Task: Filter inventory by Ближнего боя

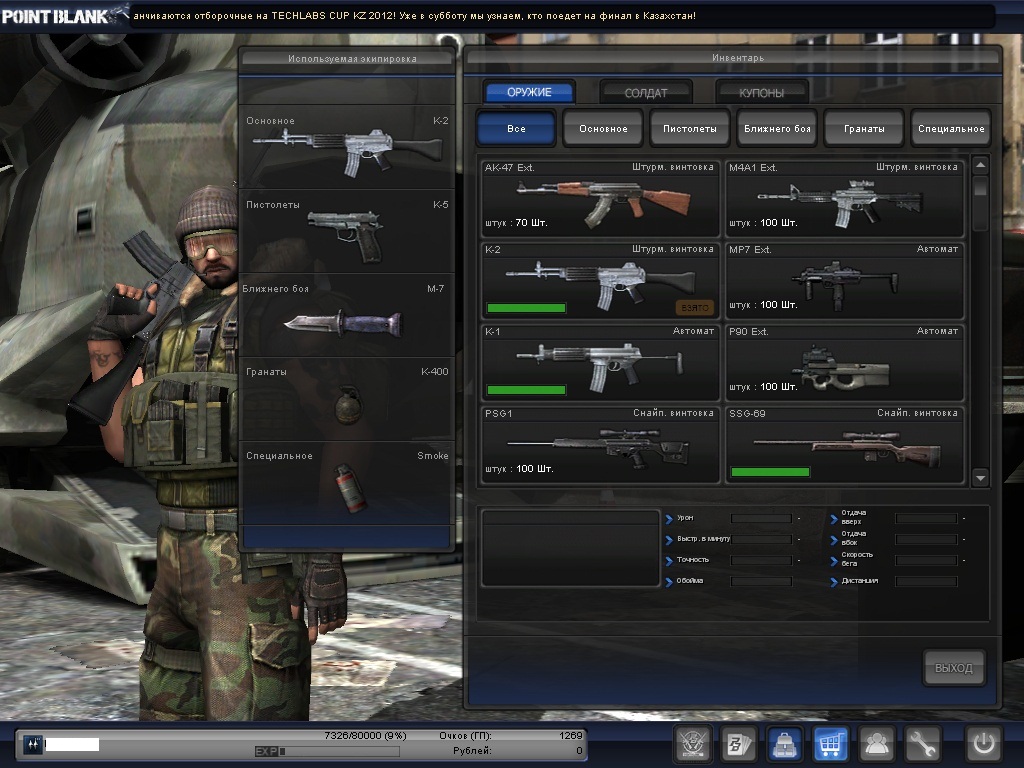Action: 777,129
